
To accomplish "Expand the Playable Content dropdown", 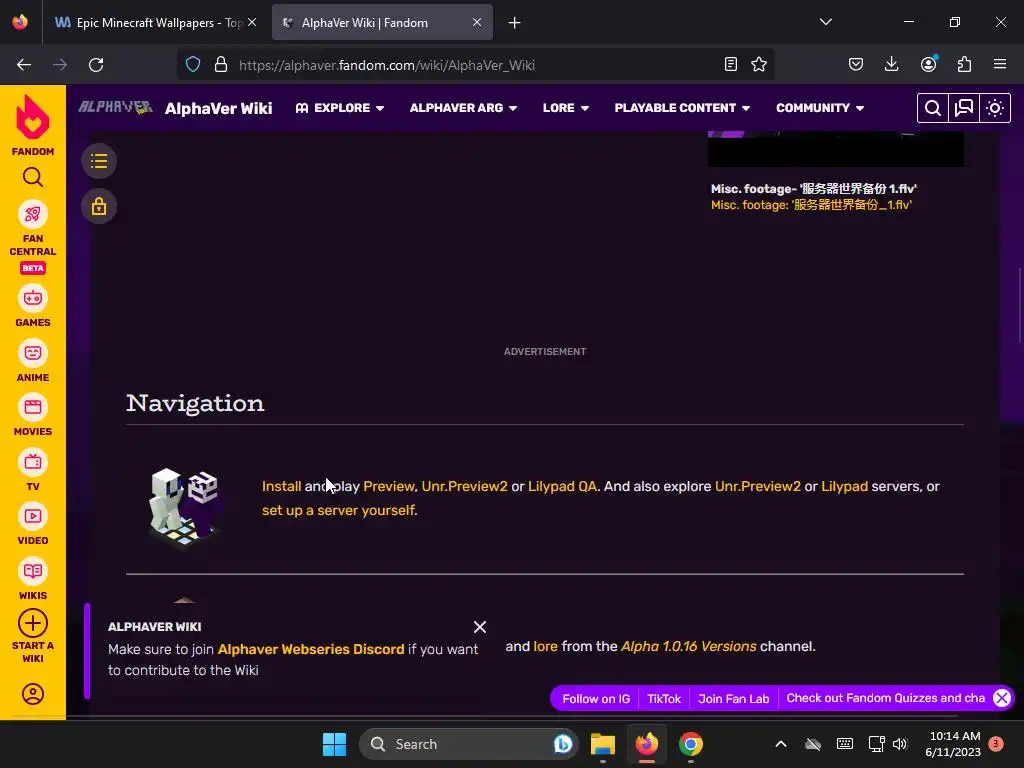I will (682, 108).
